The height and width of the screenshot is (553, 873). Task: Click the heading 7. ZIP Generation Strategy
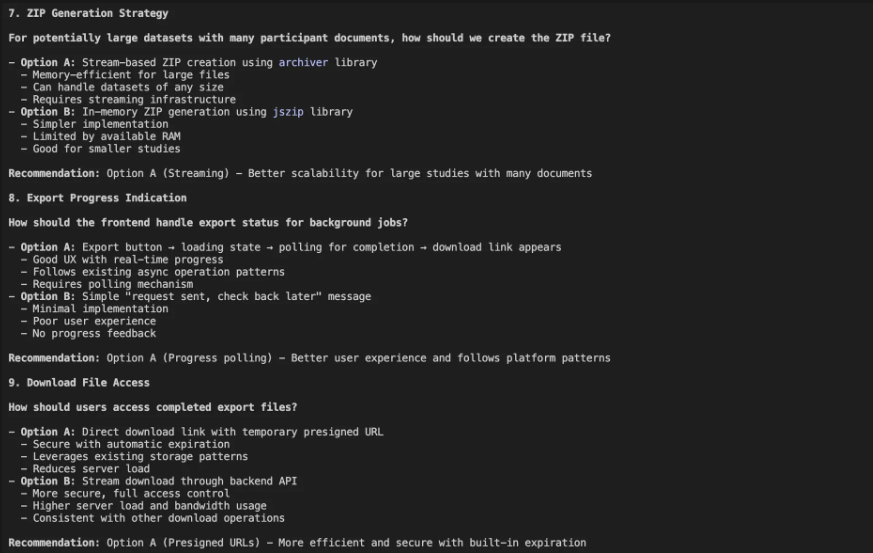pos(88,13)
